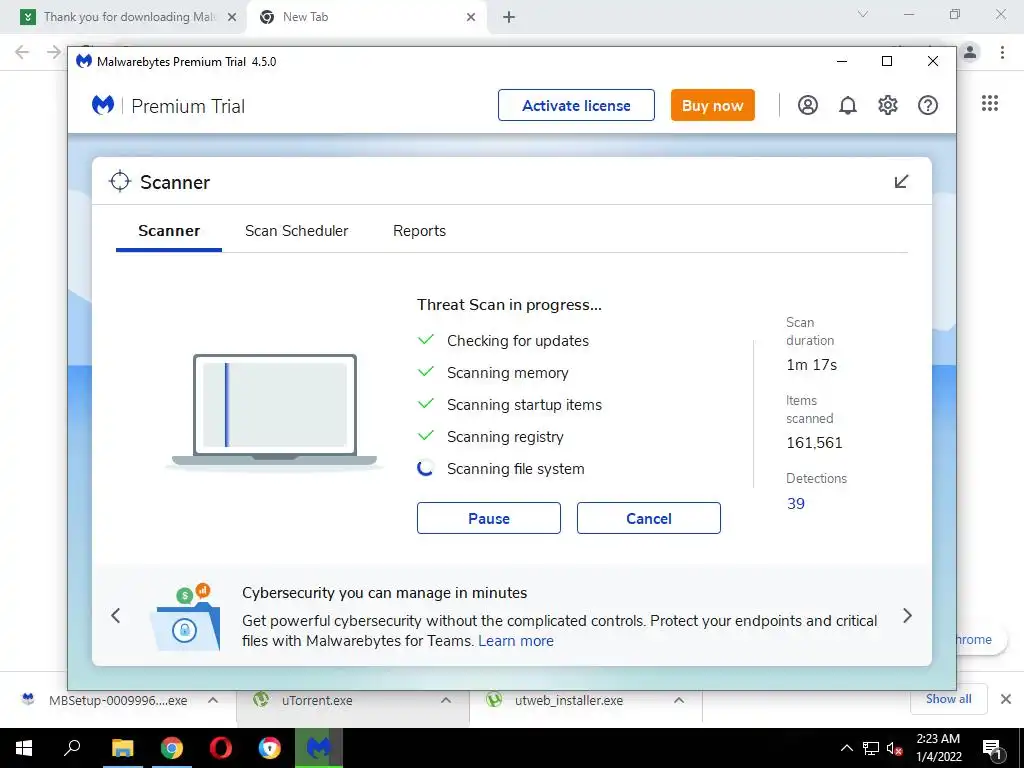Cancel the threat scan

pos(648,518)
